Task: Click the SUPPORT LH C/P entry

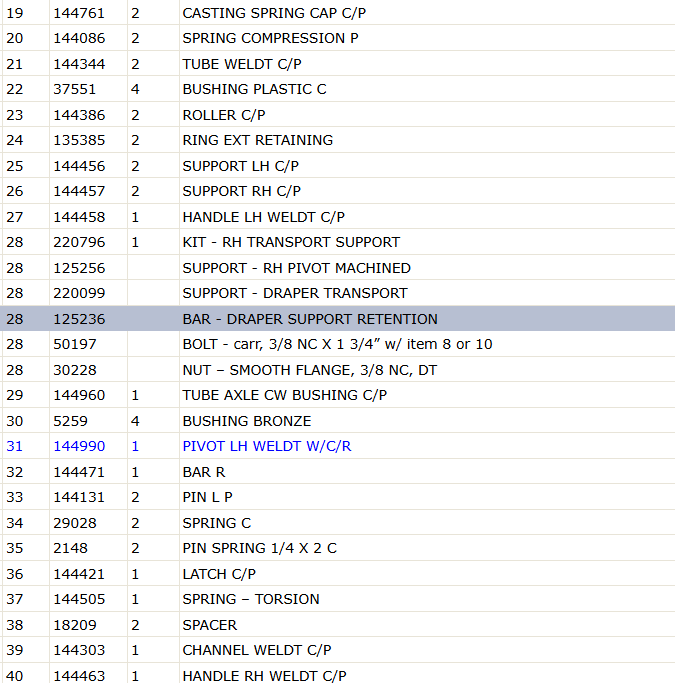Action: pos(240,166)
